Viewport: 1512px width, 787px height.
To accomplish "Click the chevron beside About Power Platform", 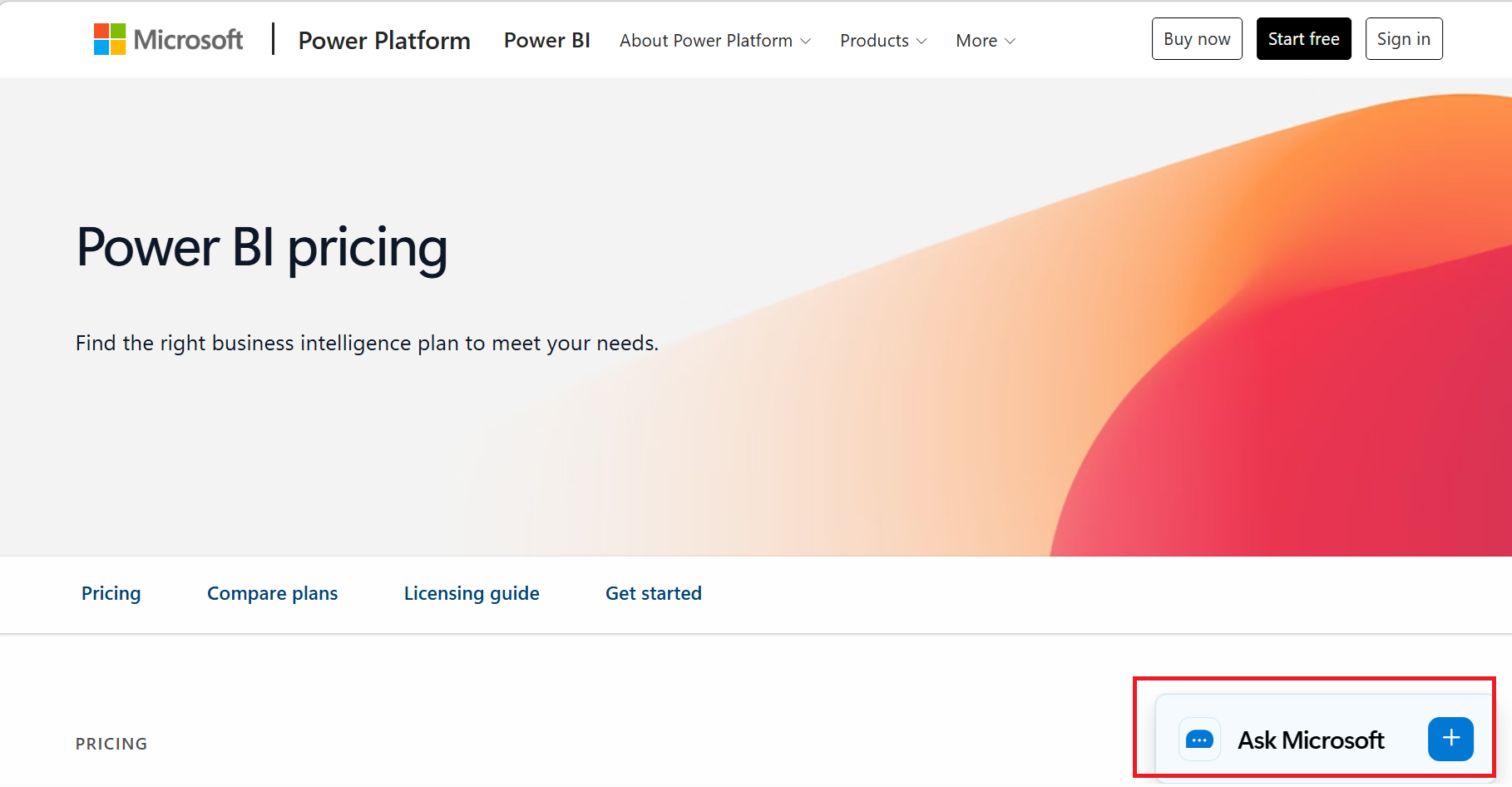I will tap(805, 42).
